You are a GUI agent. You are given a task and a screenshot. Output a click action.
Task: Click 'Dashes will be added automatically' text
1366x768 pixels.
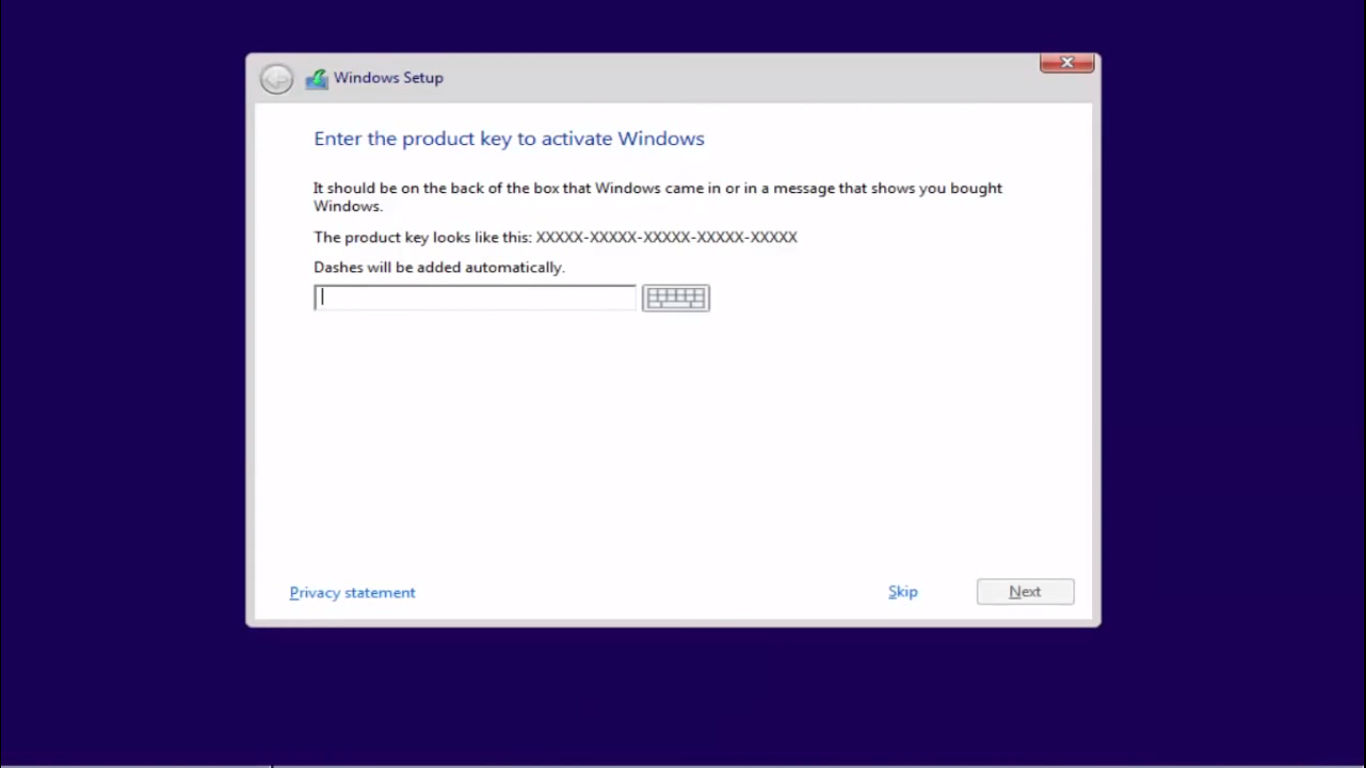pos(439,268)
